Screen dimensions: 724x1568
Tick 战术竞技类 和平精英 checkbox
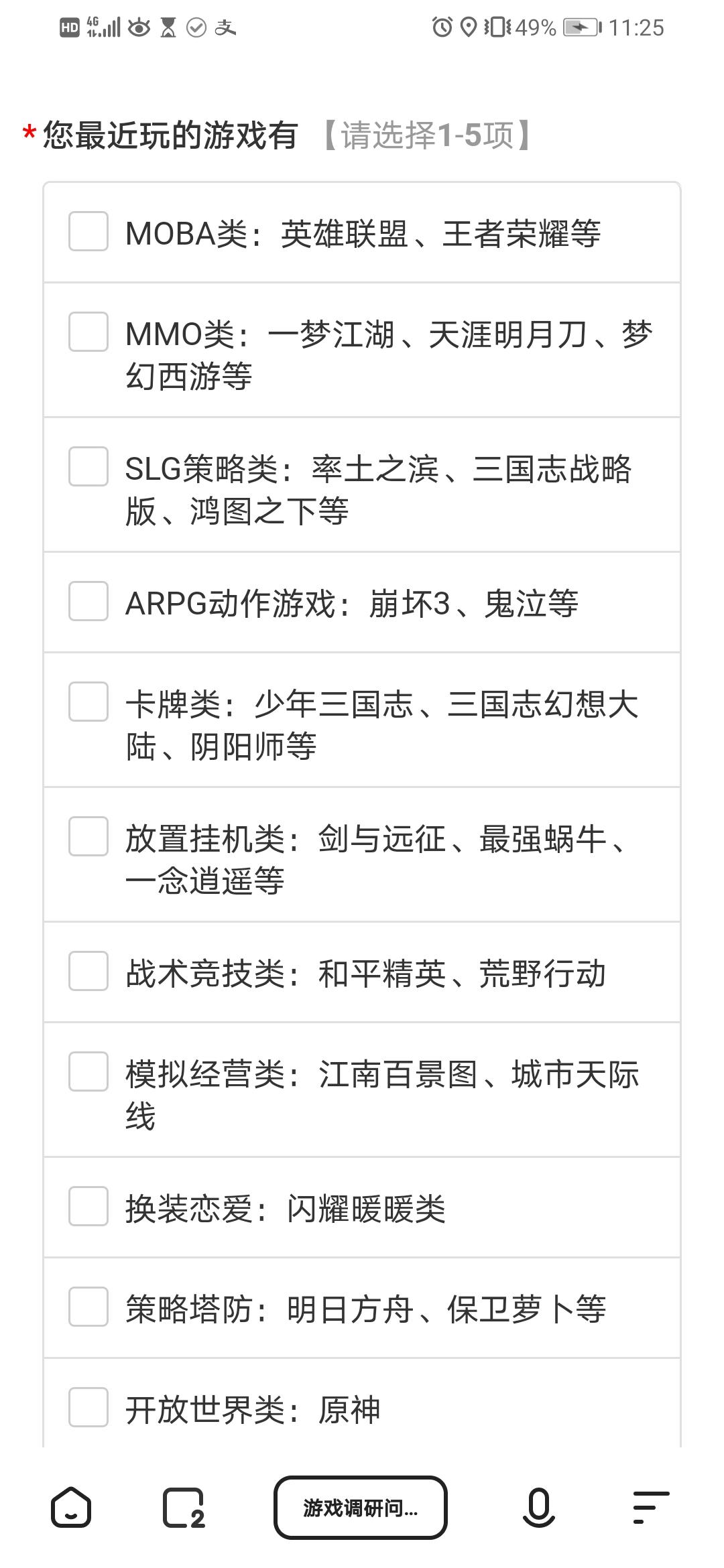pyautogui.click(x=88, y=971)
